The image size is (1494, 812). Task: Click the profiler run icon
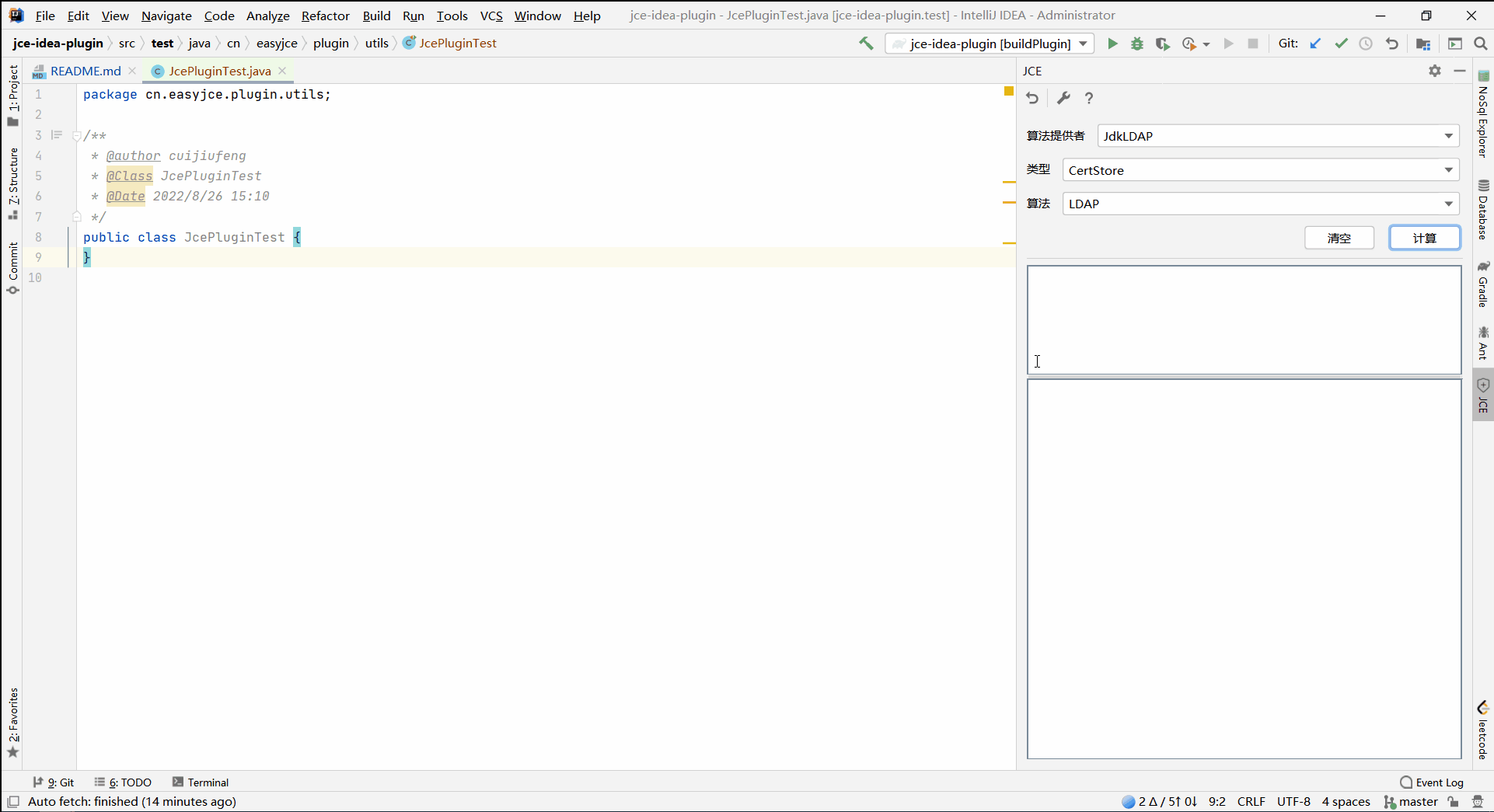pyautogui.click(x=1189, y=44)
